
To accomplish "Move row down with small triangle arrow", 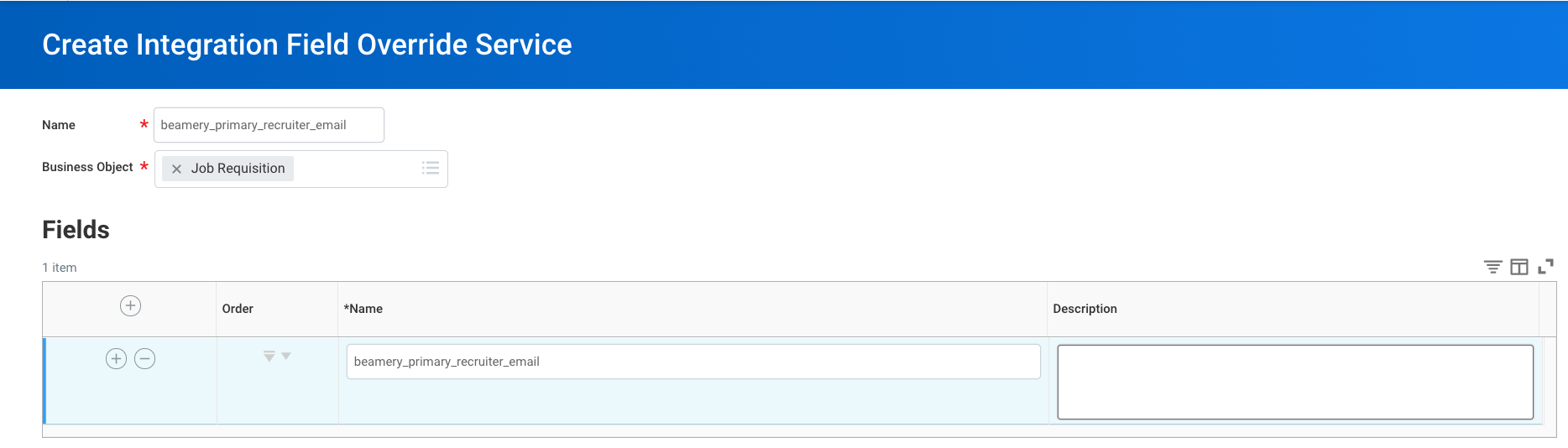I will coord(286,357).
